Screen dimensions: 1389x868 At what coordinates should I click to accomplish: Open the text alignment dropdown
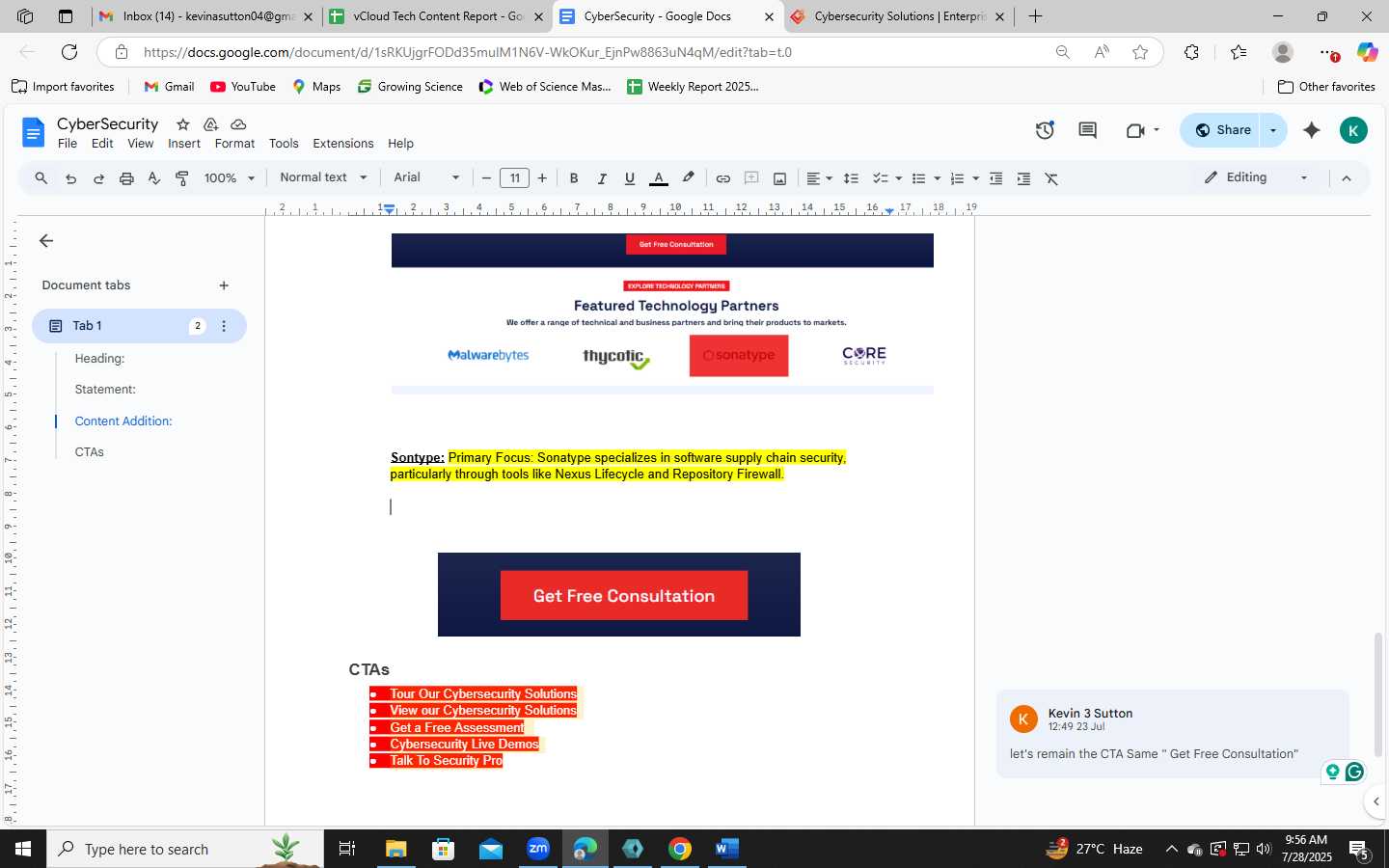click(x=819, y=178)
